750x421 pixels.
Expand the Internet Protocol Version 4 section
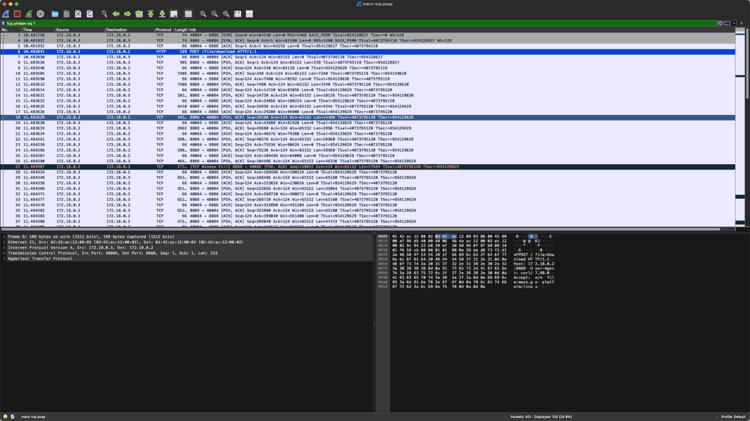4,247
